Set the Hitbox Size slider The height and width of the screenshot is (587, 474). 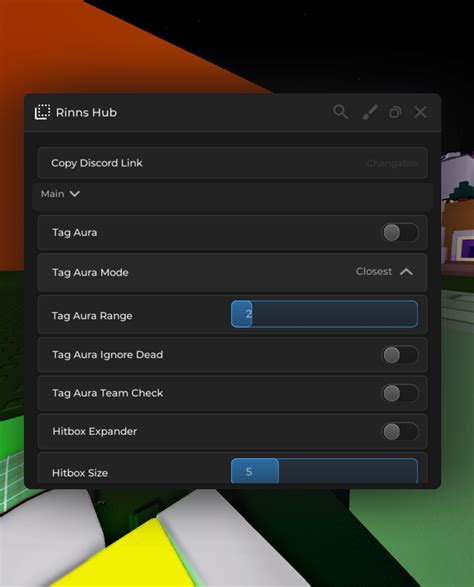tap(324, 471)
